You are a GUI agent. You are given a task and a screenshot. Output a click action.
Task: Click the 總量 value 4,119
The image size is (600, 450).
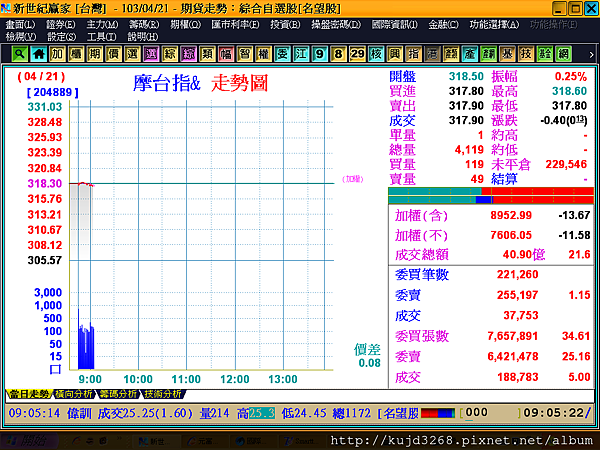pyautogui.click(x=469, y=150)
